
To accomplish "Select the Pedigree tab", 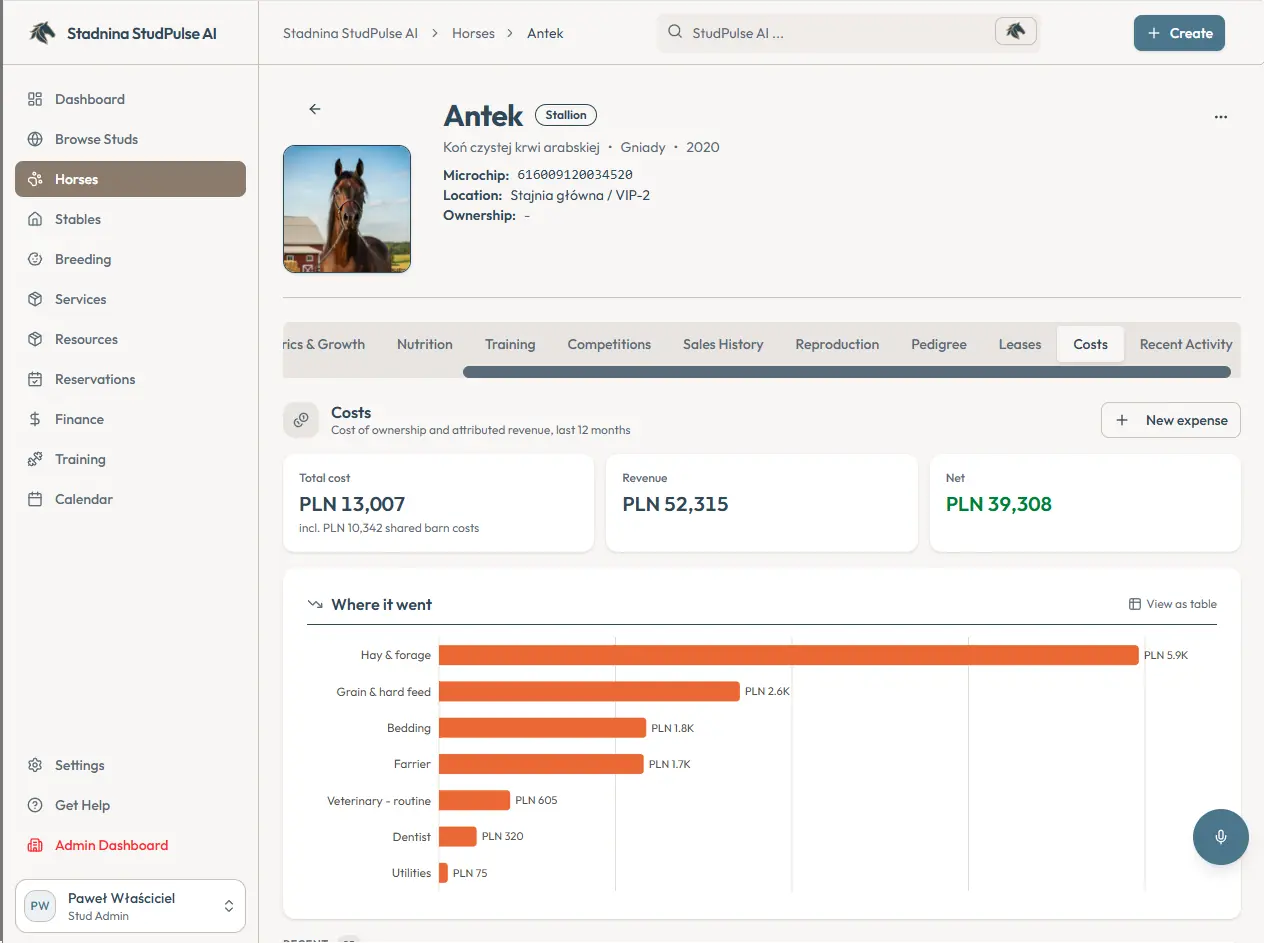I will [x=939, y=344].
